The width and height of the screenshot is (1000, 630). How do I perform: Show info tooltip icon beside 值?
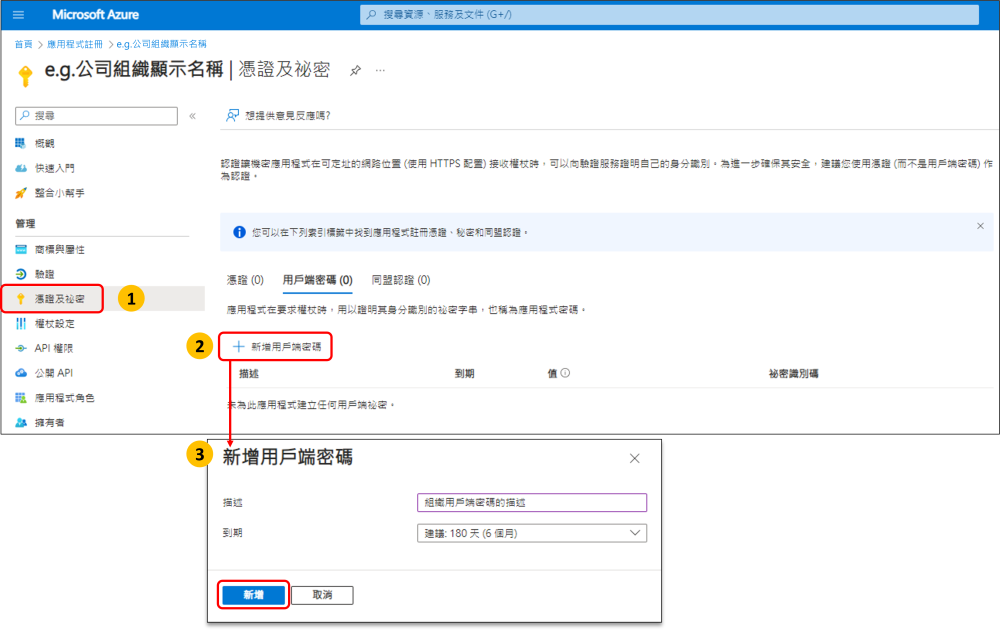(x=565, y=373)
